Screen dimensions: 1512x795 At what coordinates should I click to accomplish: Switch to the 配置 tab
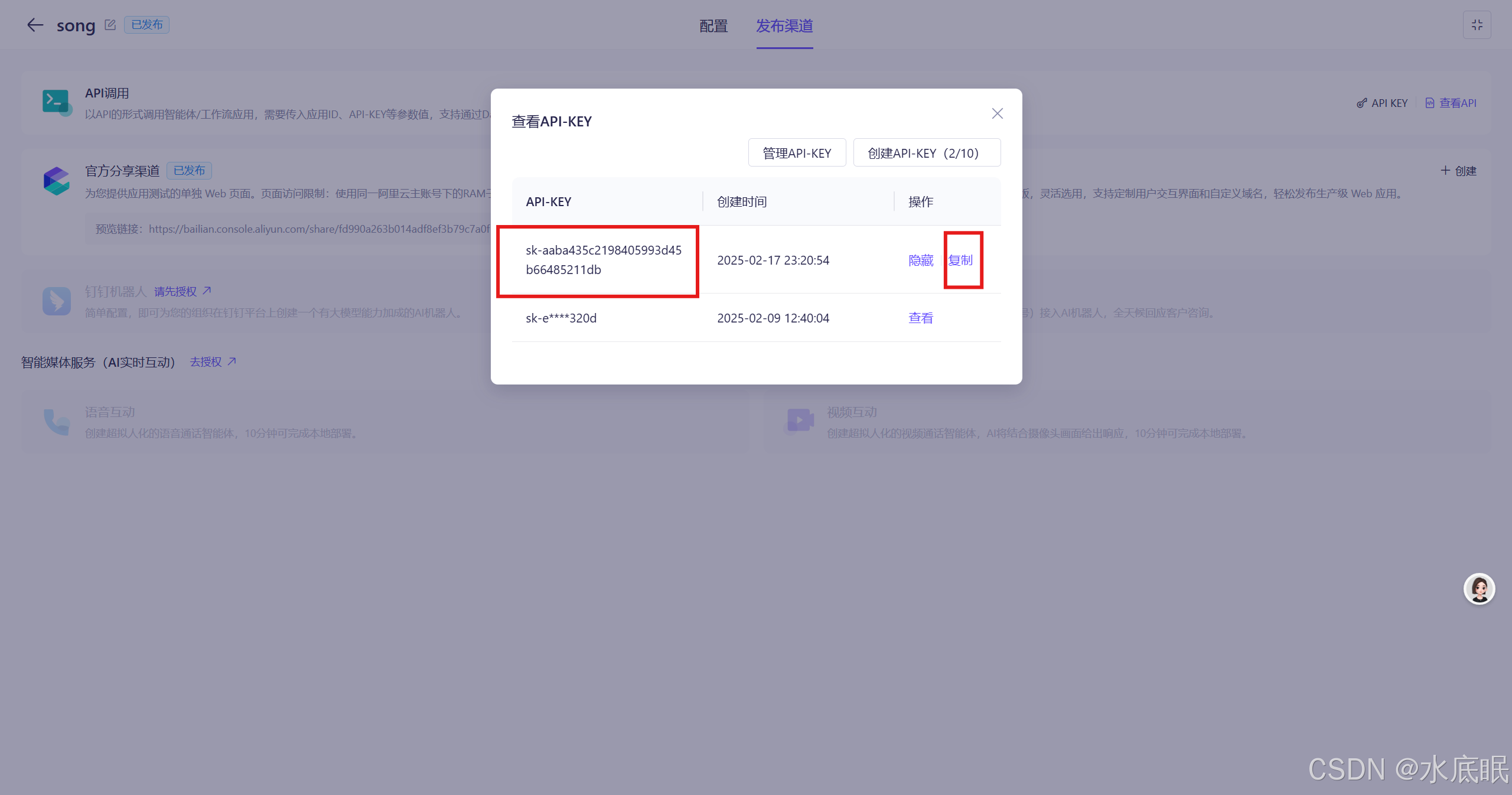tap(713, 26)
